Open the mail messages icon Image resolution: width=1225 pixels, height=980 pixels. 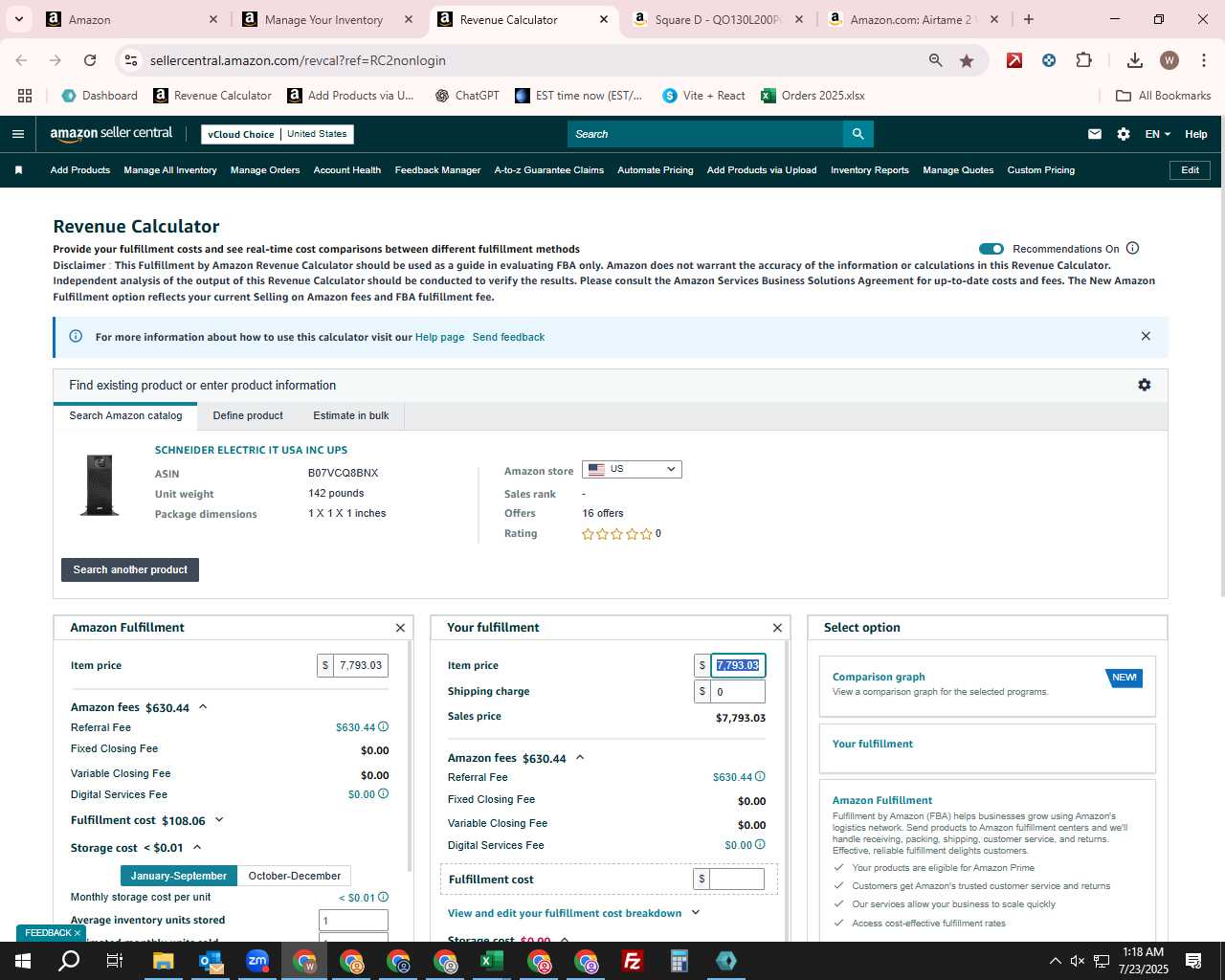[1095, 134]
